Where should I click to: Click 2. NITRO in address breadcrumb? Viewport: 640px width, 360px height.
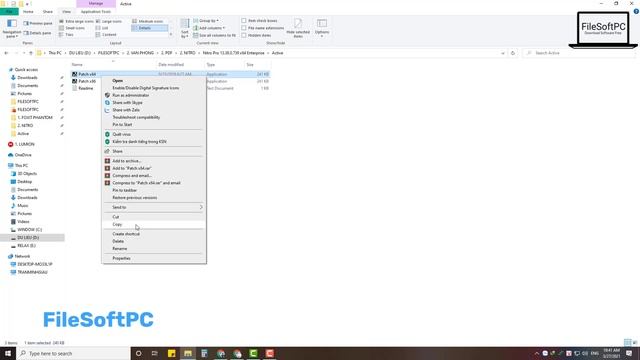point(187,53)
